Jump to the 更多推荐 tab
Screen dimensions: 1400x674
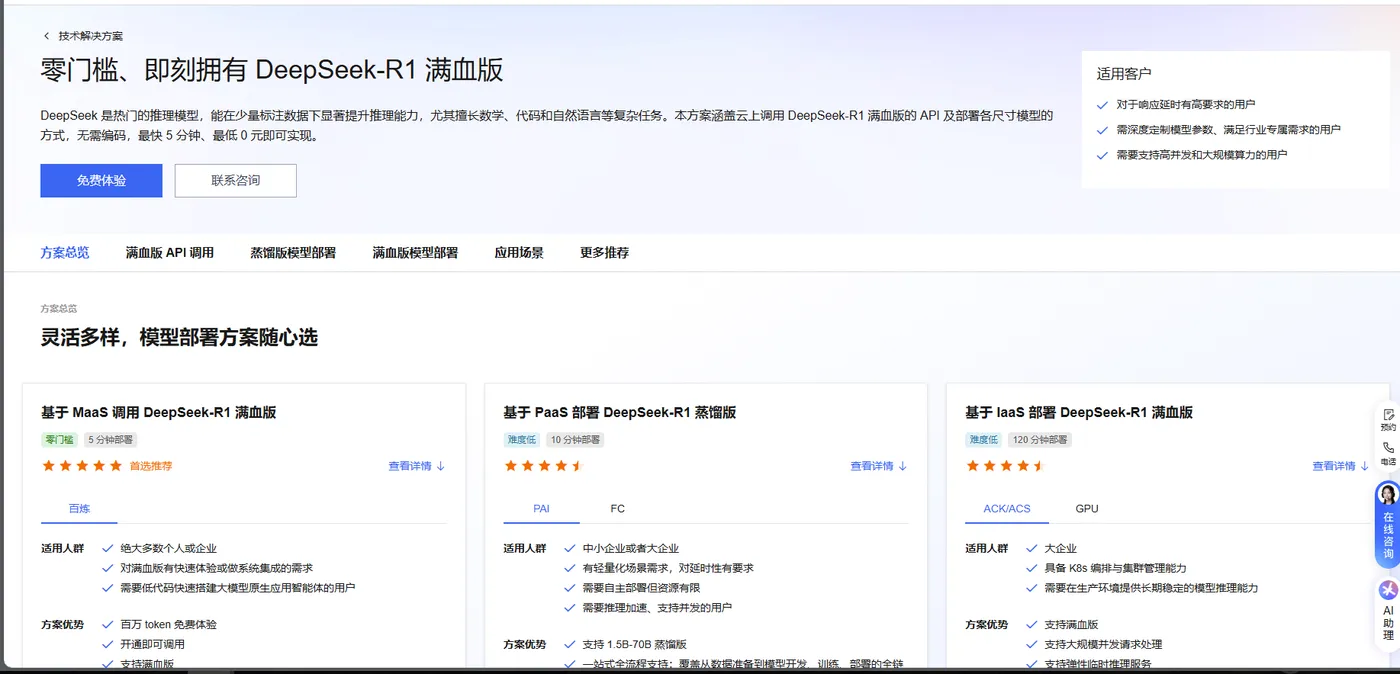point(605,253)
